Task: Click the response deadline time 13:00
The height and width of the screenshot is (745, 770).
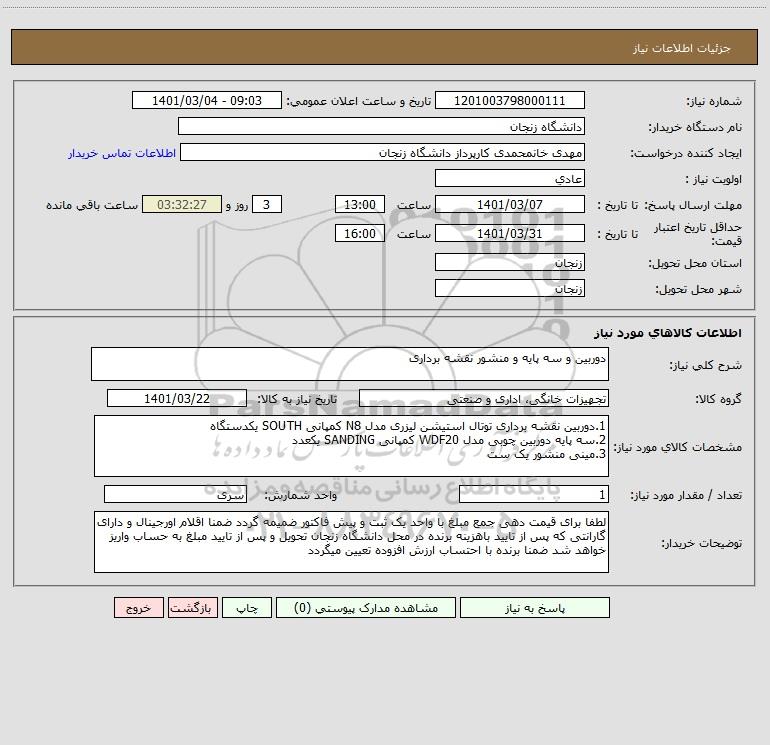Action: [359, 204]
